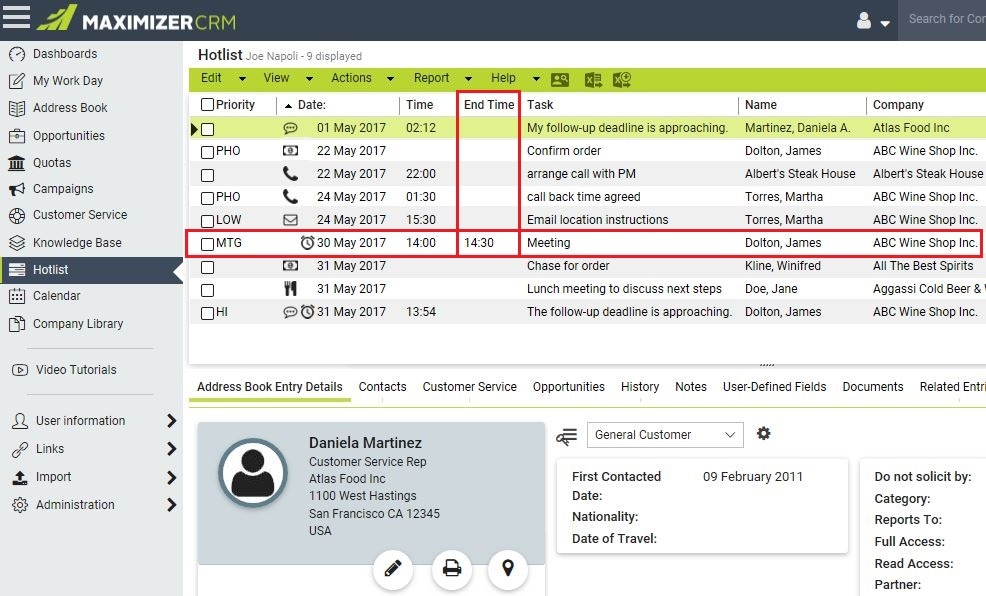Click the Campaigns megaphone icon
Image resolution: width=986 pixels, height=596 pixels.
17,189
